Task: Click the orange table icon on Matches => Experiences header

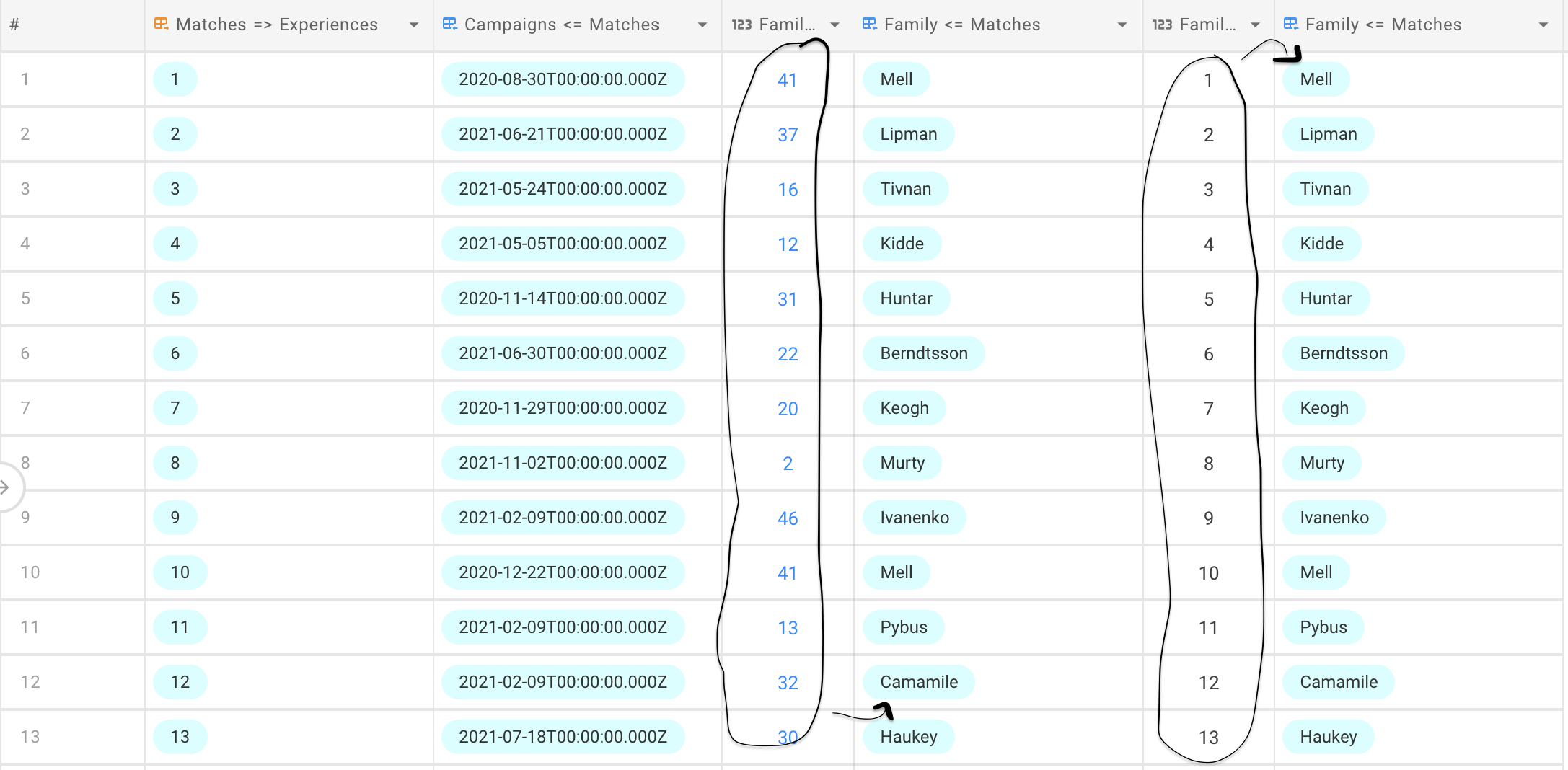Action: click(x=160, y=24)
